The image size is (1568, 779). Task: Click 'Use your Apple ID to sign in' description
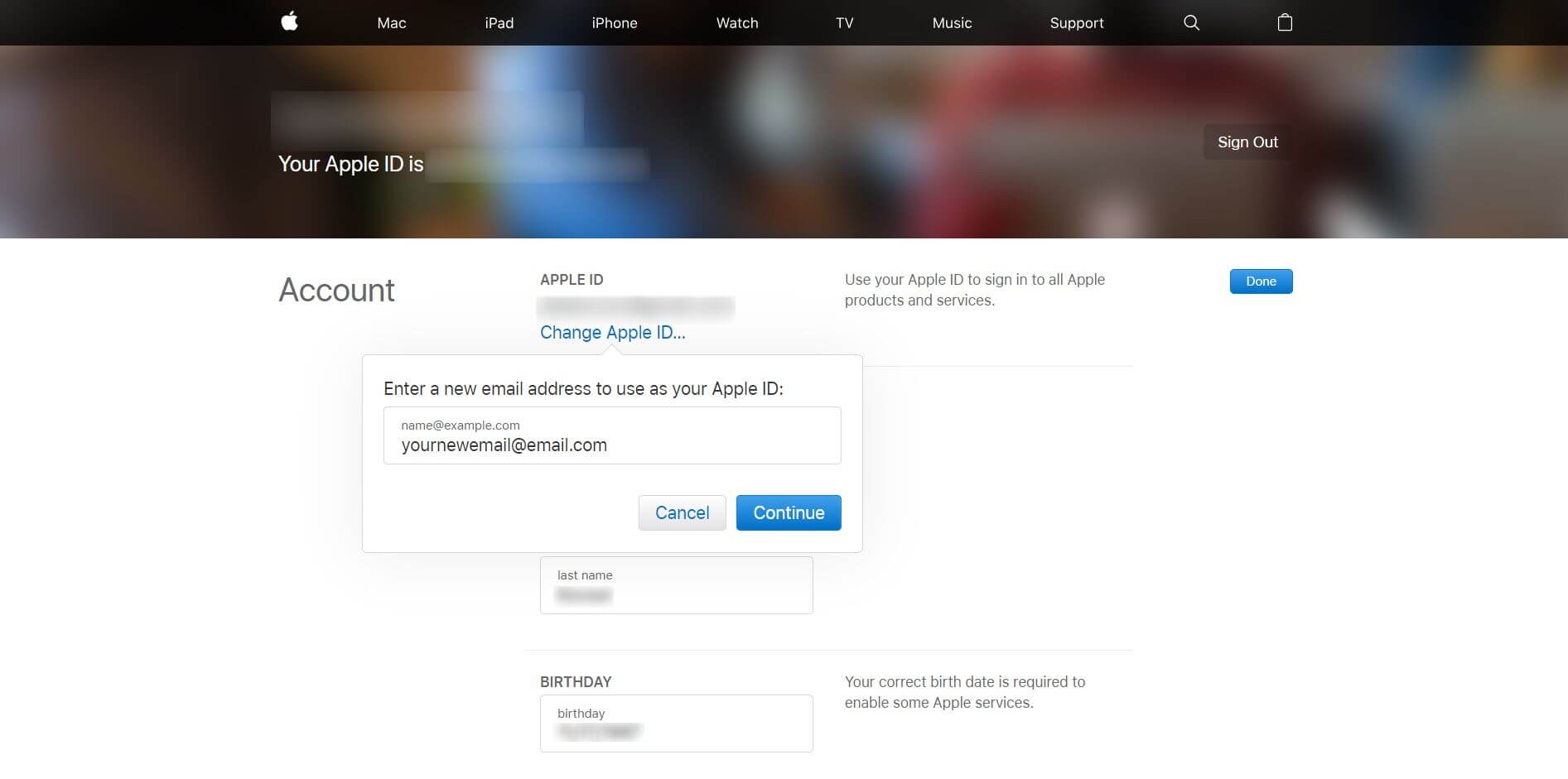coord(975,290)
